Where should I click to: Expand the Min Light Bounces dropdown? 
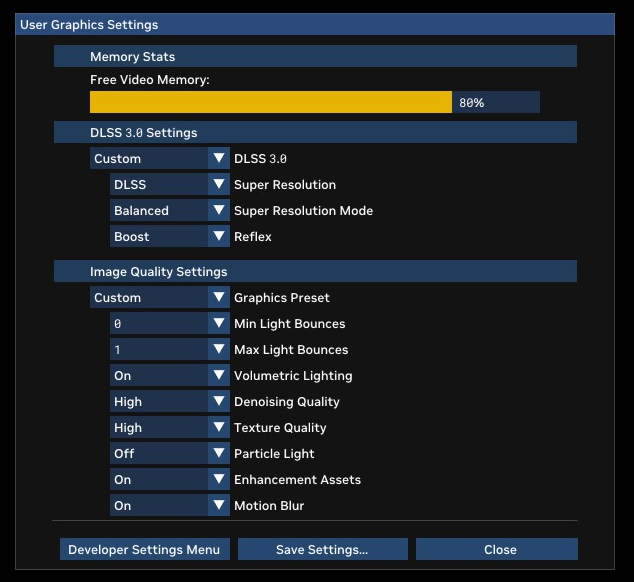[x=170, y=324]
